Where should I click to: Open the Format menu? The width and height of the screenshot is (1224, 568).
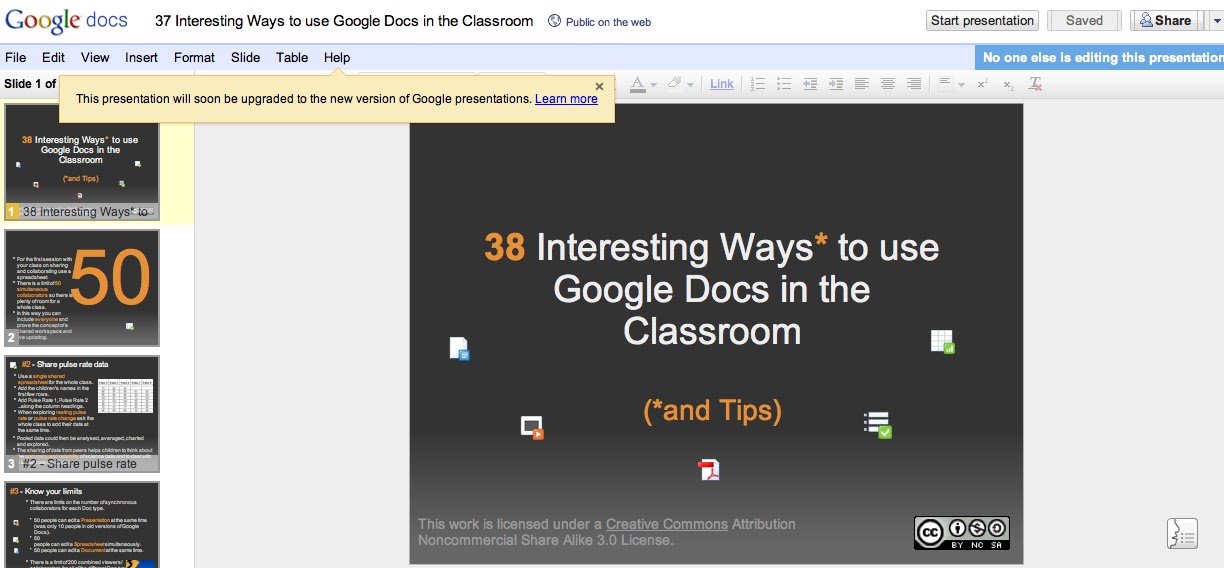click(194, 57)
